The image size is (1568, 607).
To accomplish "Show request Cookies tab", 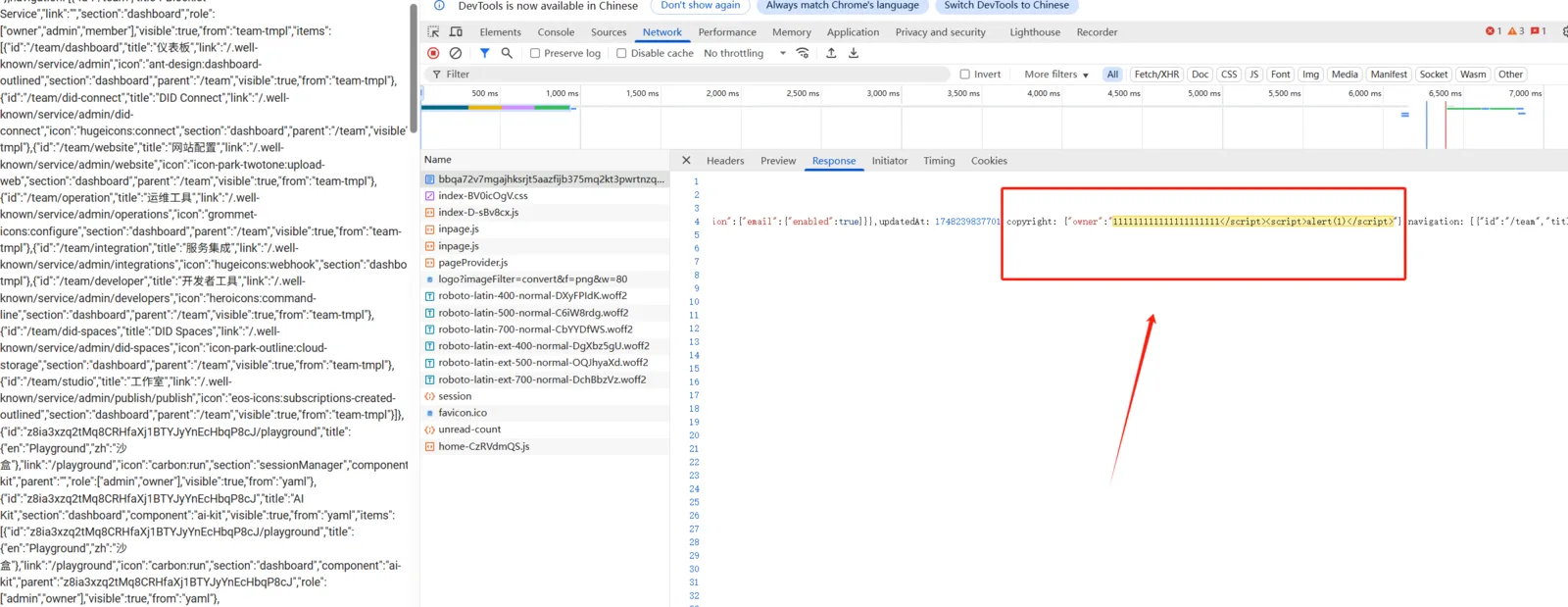I will pos(989,161).
